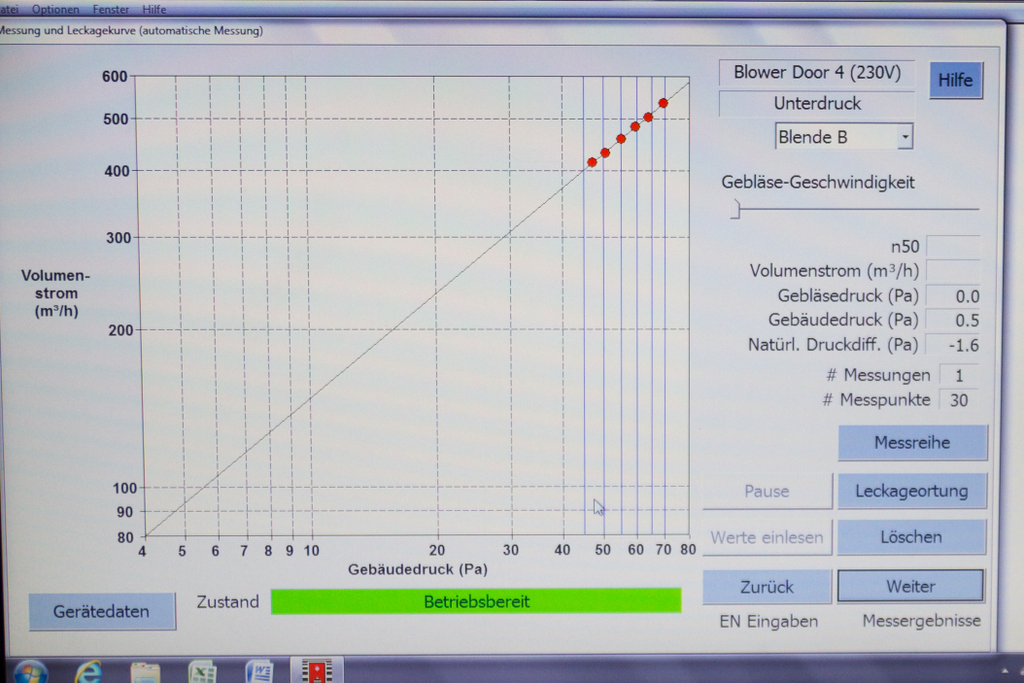Click the 'n50' label
The height and width of the screenshot is (683, 1024).
(905, 247)
